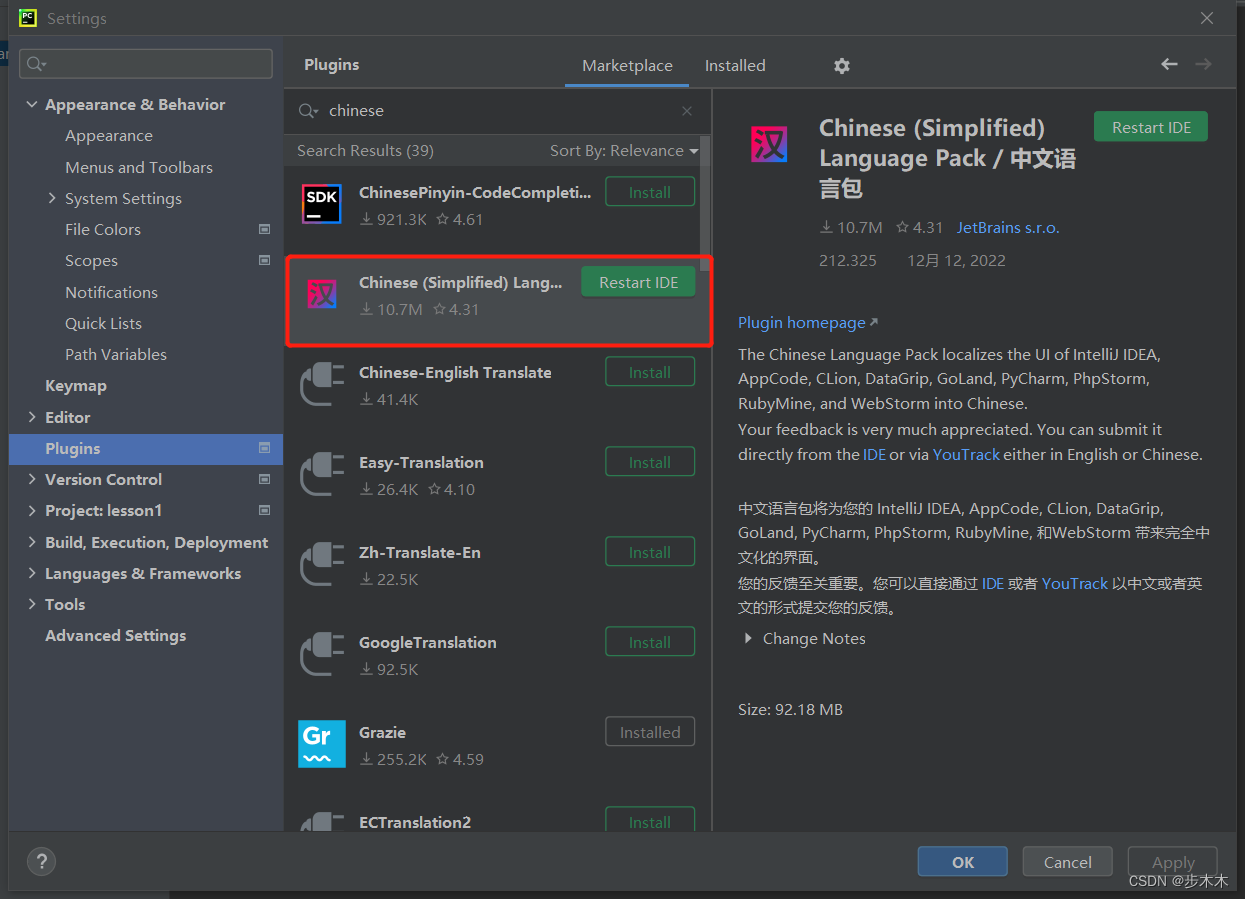Click the project-level marker beside File Colors
The width and height of the screenshot is (1245, 899).
(x=264, y=229)
